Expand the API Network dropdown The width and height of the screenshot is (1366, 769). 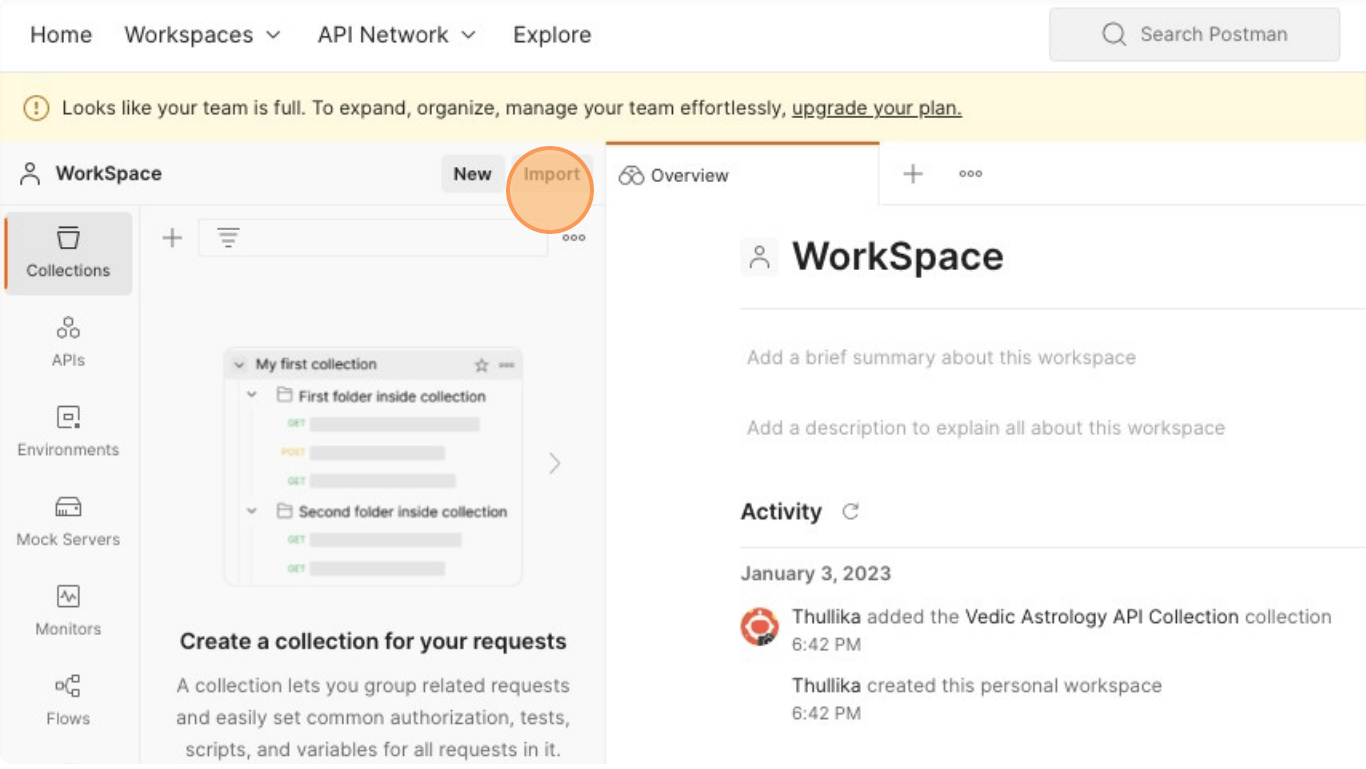click(396, 35)
